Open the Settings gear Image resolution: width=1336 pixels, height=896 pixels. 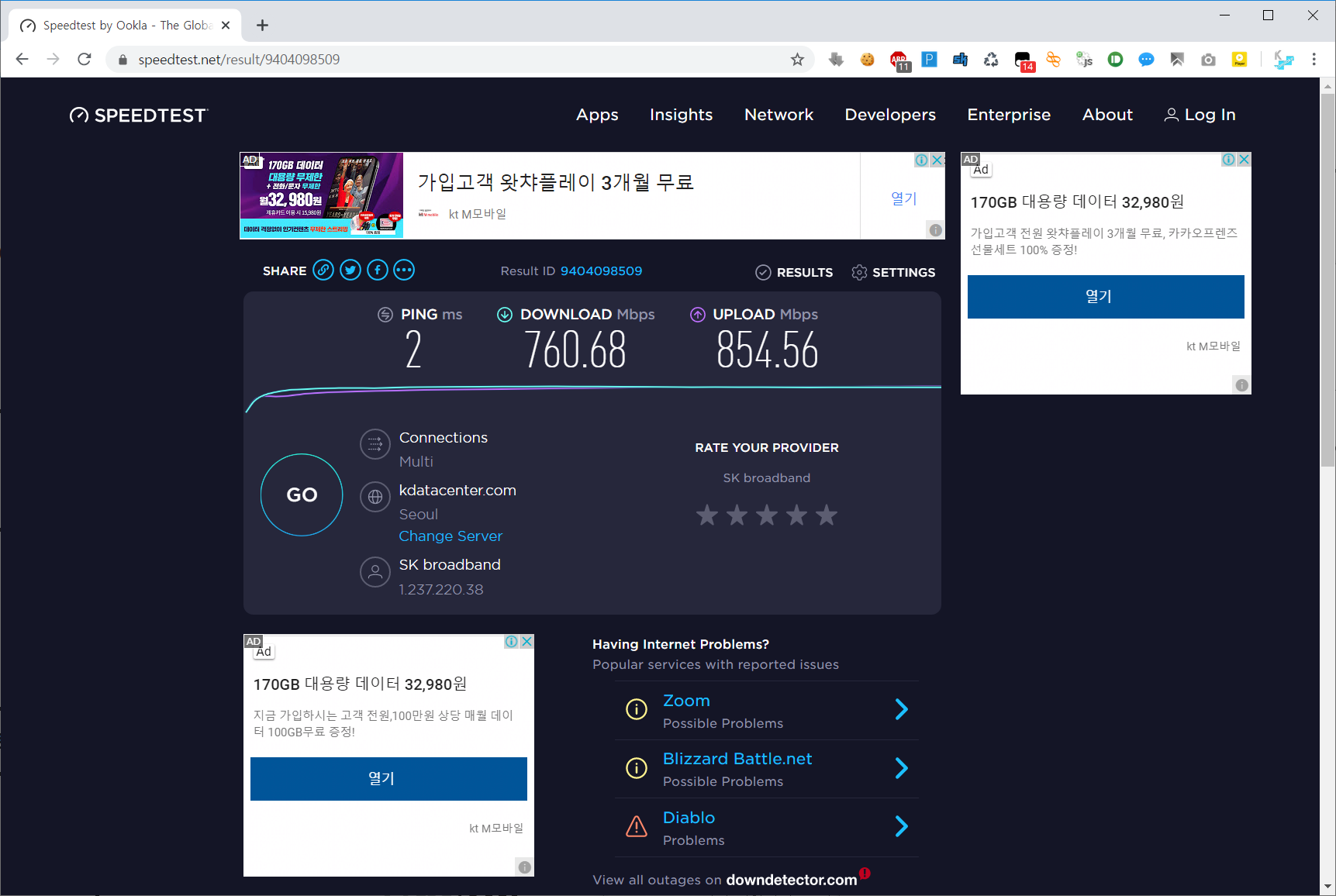click(x=893, y=272)
